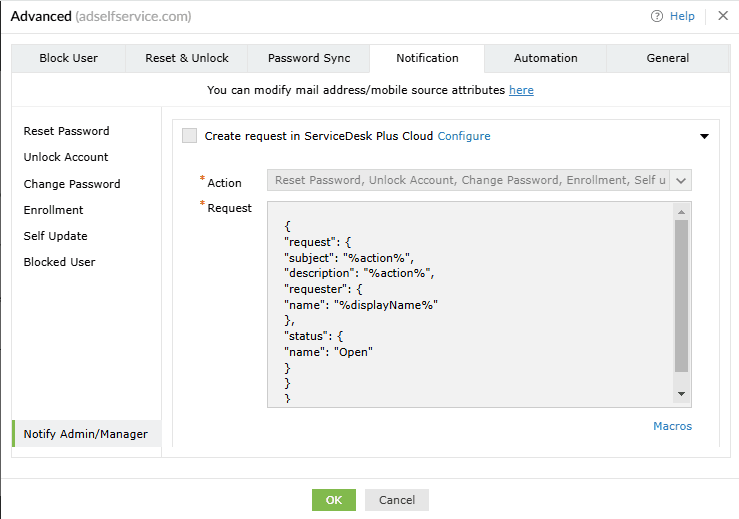The image size is (739, 519).
Task: Open the Configure link for ServiceDesk
Action: click(x=464, y=136)
